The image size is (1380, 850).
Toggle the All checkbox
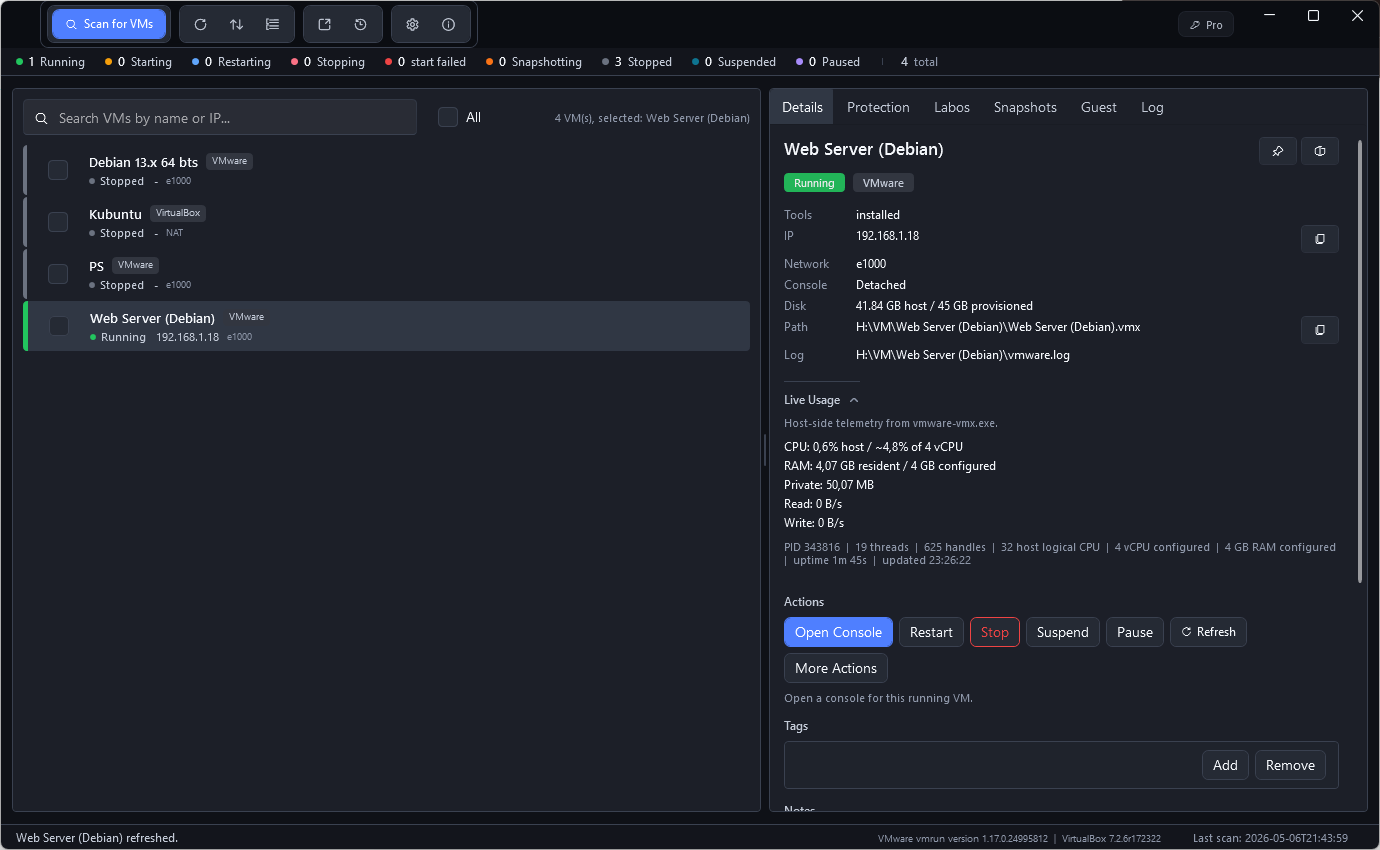click(448, 117)
